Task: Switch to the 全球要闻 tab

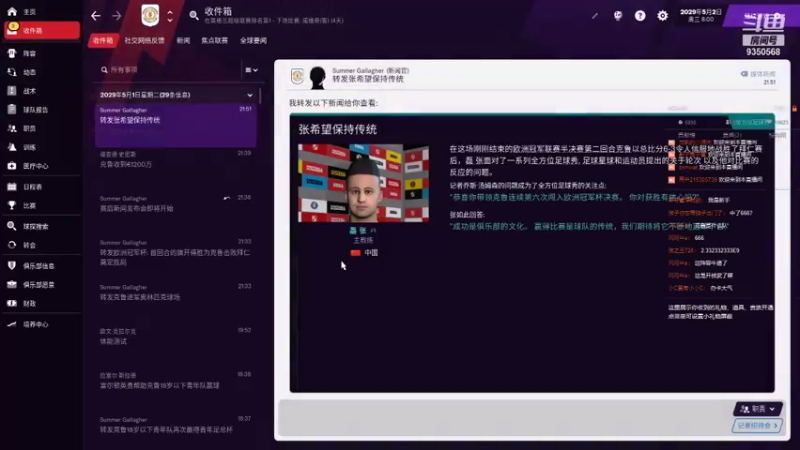Action: click(254, 40)
